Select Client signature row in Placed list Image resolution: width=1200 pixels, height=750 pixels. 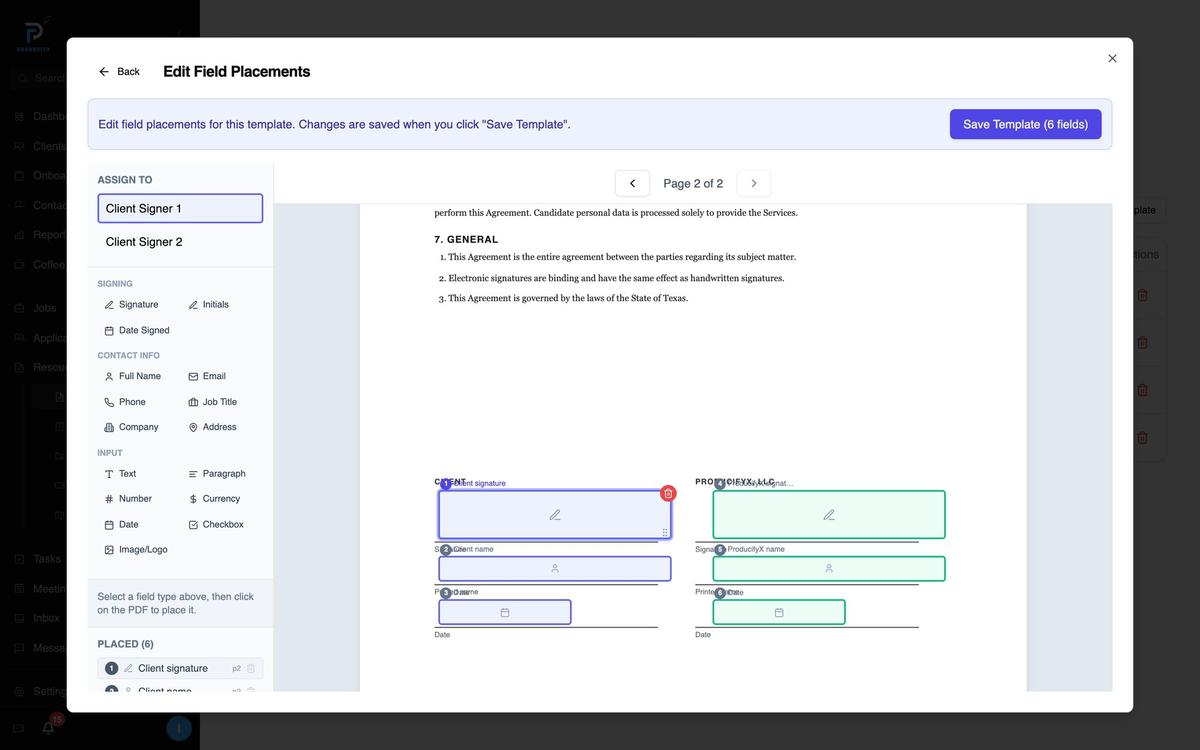180,668
